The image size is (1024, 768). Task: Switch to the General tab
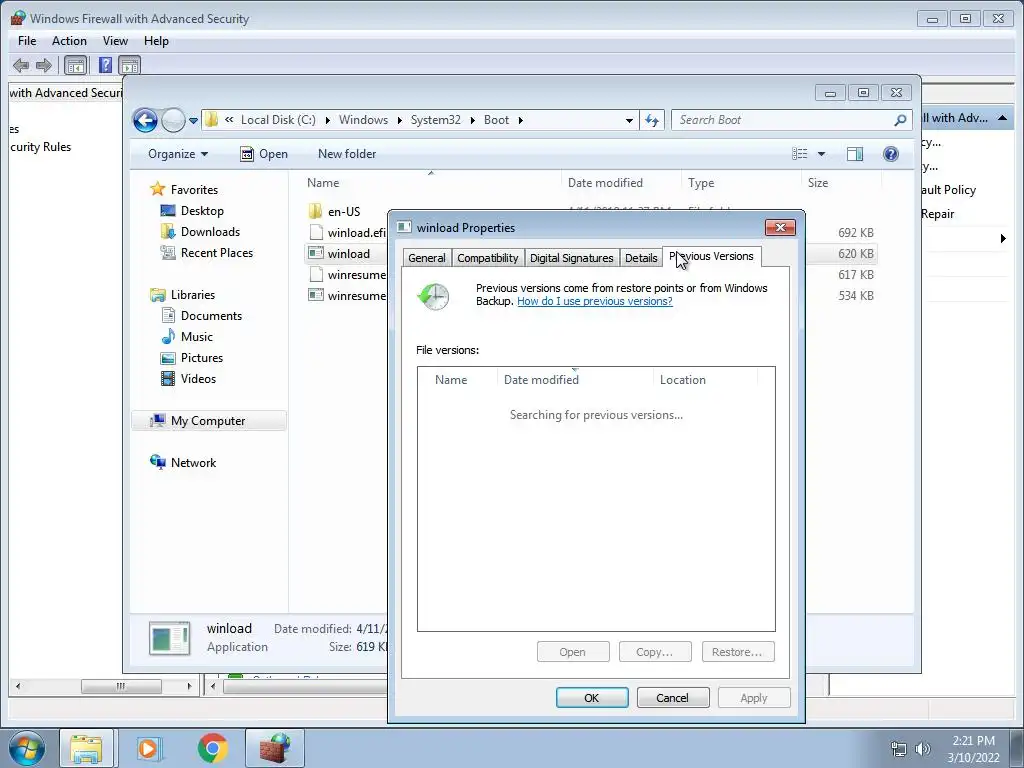[x=426, y=258]
